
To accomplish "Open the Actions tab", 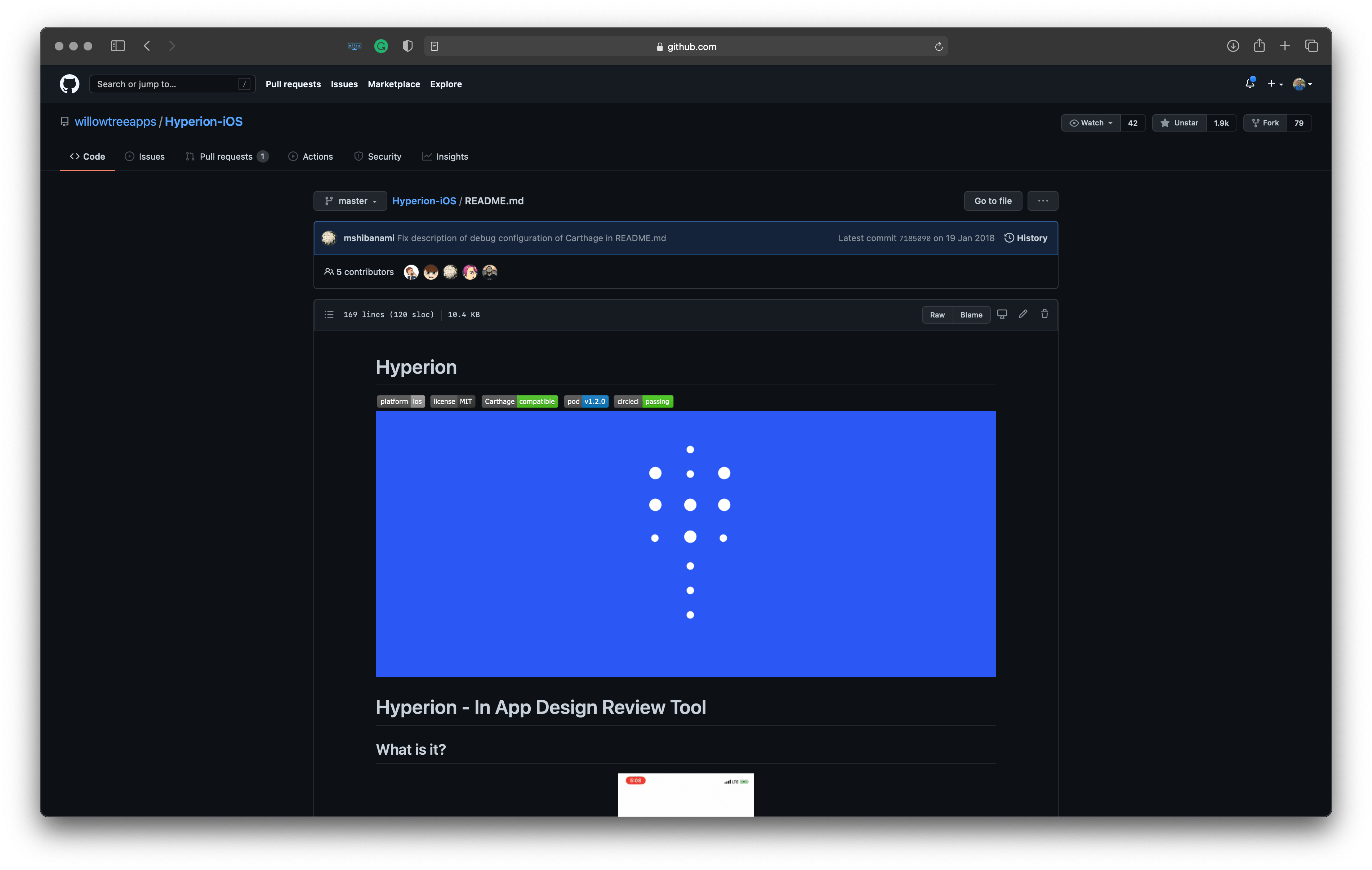I will click(x=311, y=156).
